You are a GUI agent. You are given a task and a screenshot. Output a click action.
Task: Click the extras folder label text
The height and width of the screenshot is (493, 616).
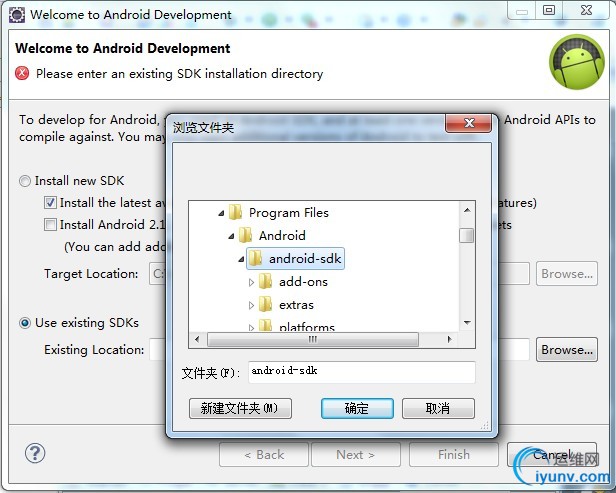pyautogui.click(x=296, y=305)
